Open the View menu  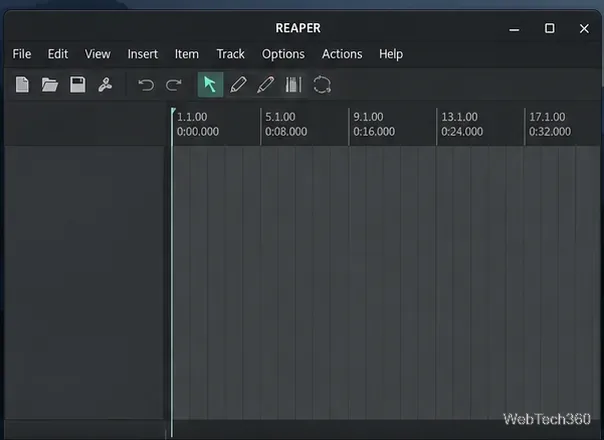pyautogui.click(x=97, y=54)
